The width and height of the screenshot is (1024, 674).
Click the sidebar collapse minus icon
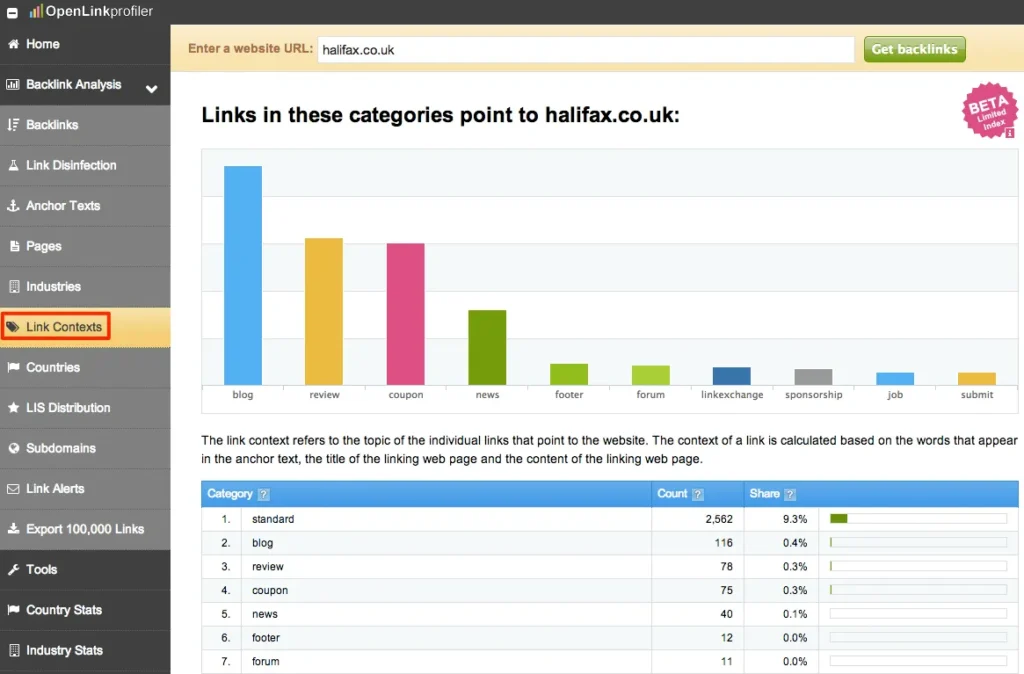coord(12,12)
